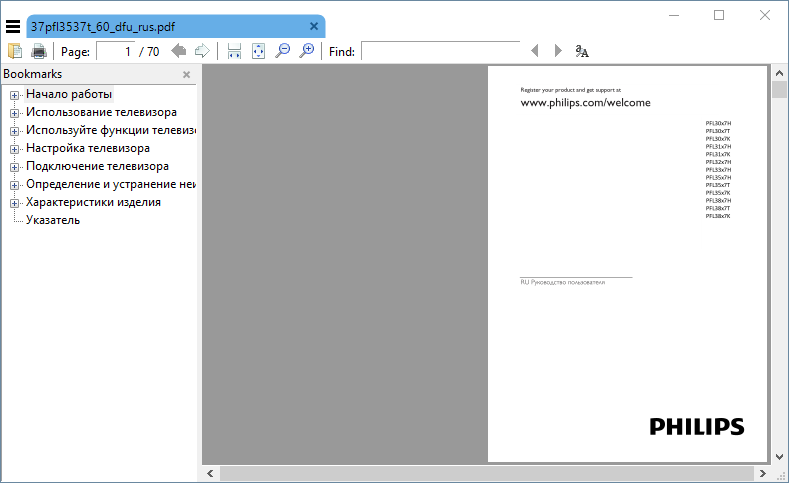
Task: Find next match arrow
Action: (x=558, y=51)
